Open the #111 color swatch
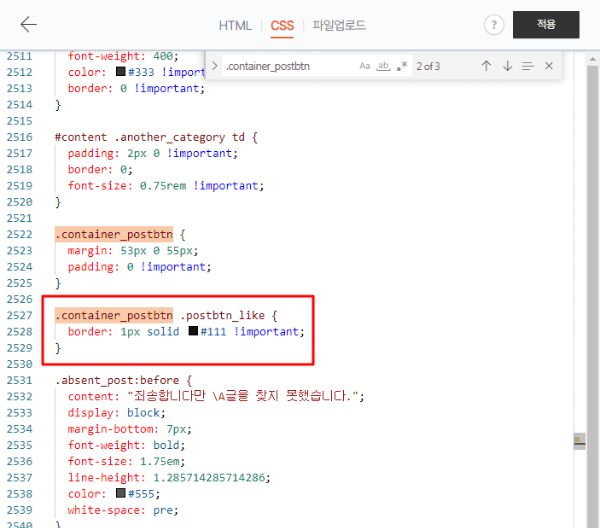 click(193, 331)
